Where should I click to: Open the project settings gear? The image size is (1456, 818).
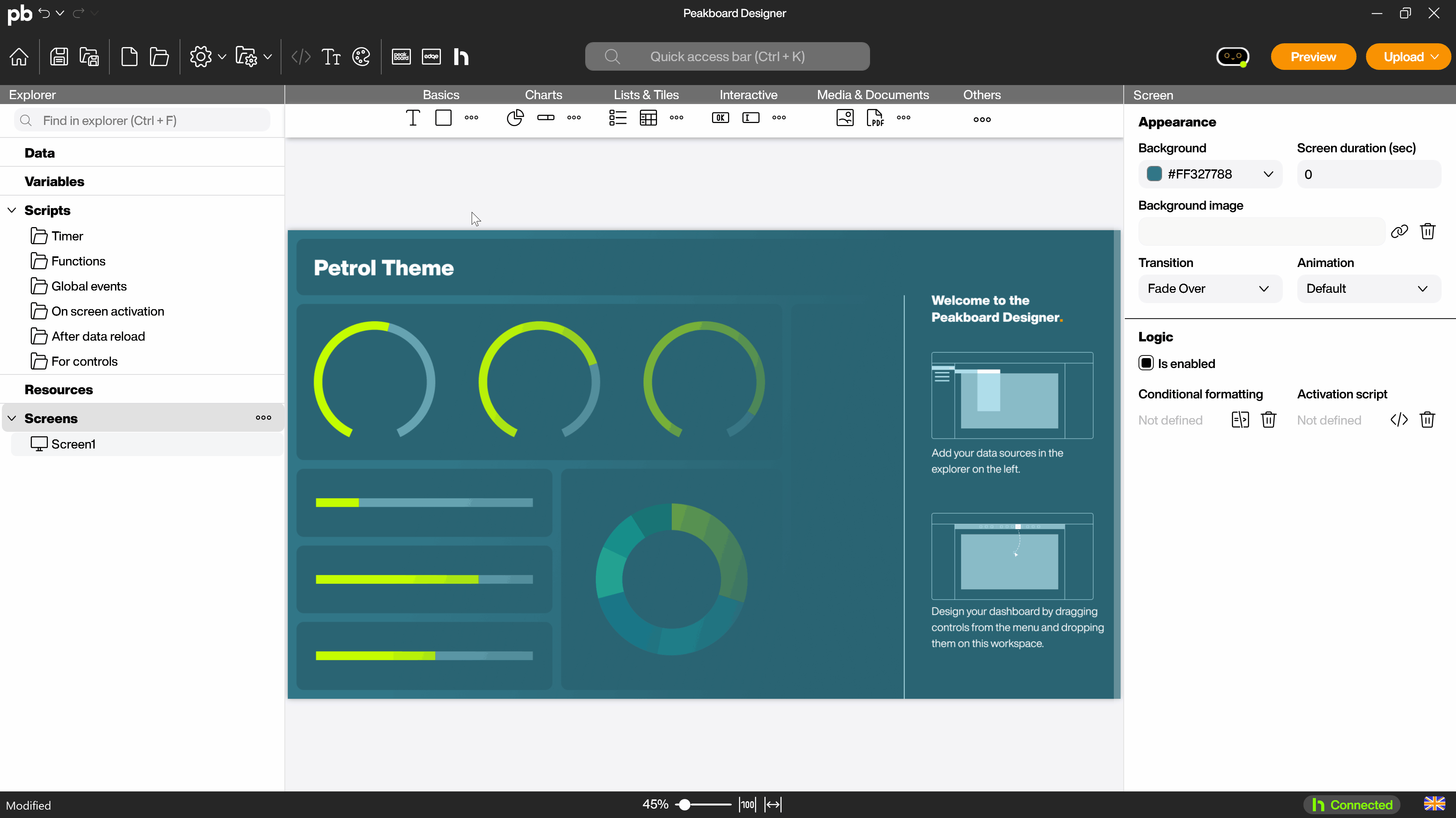click(x=201, y=57)
